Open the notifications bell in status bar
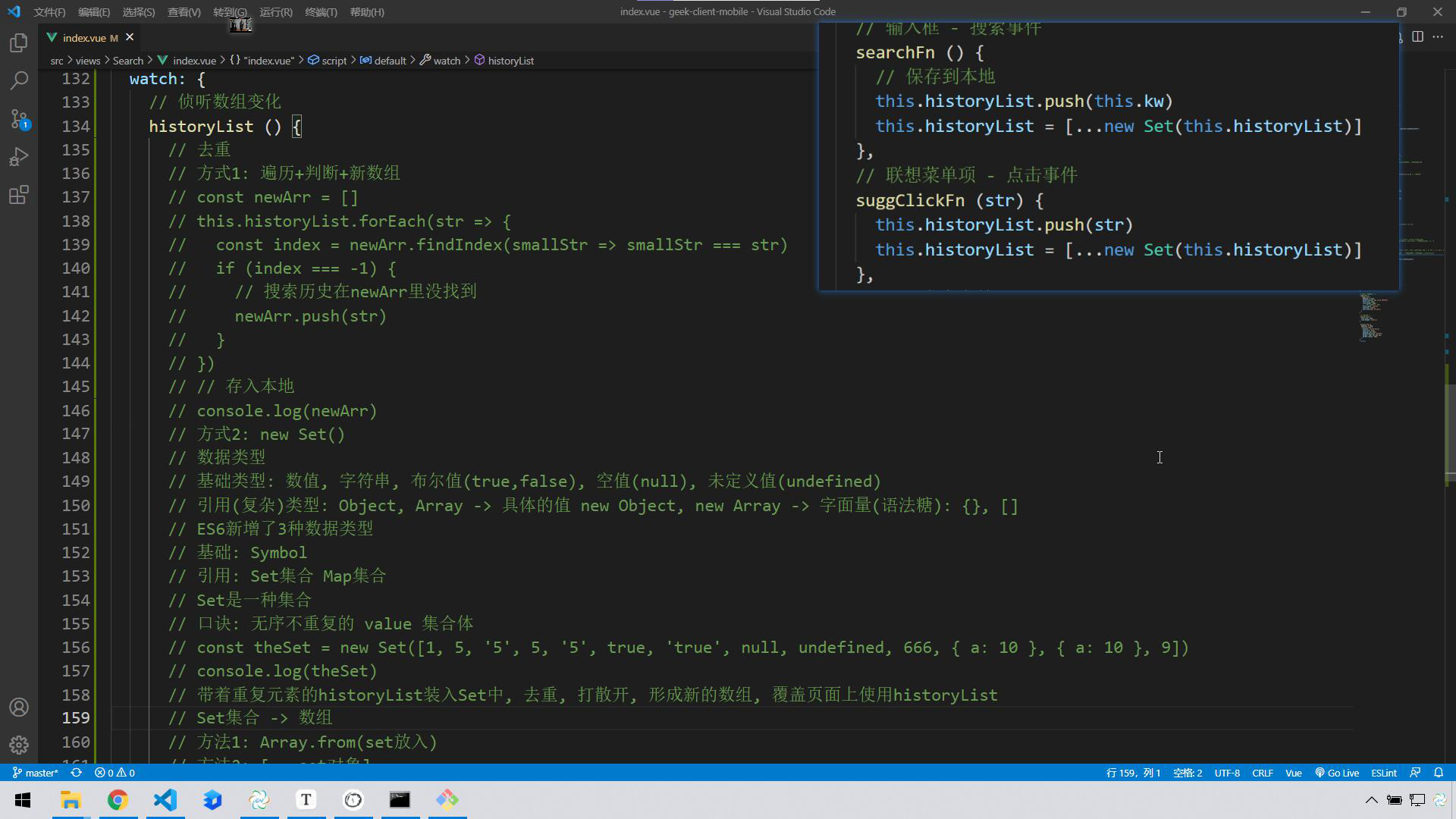This screenshot has height=819, width=1456. point(1439,773)
